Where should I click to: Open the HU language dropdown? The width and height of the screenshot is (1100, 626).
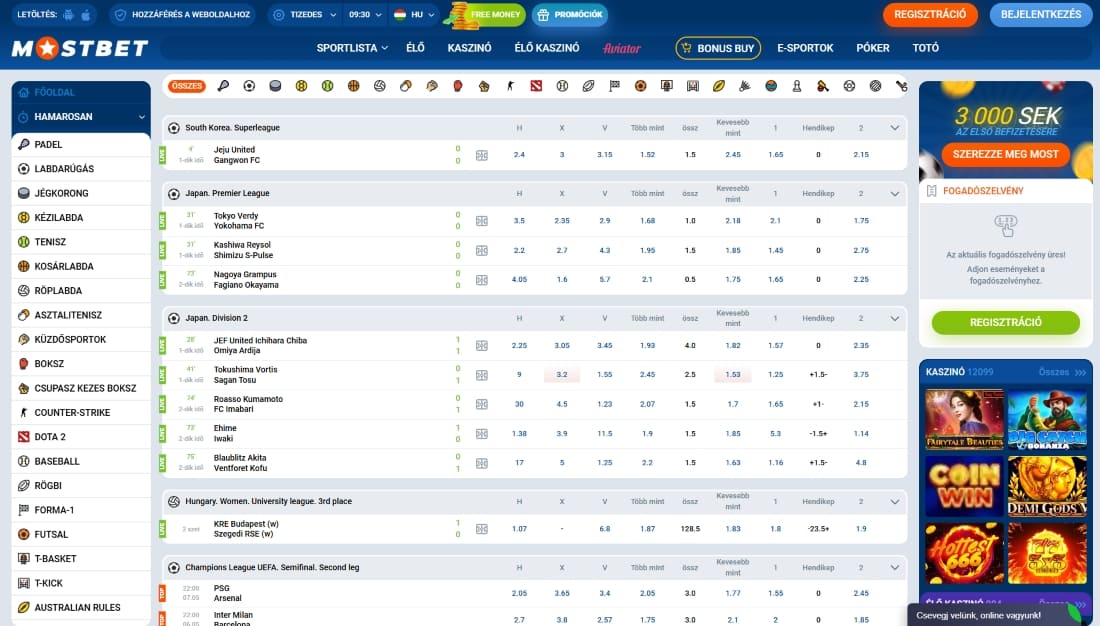[415, 14]
